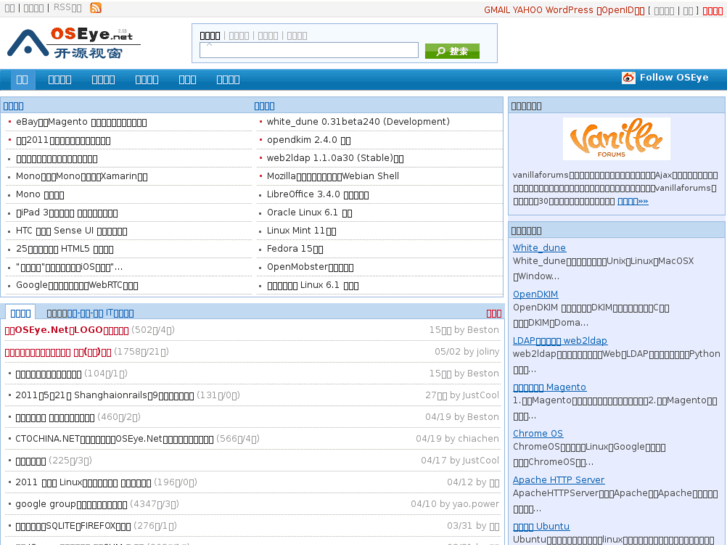Image resolution: width=727 pixels, height=545 pixels.
Task: Open Shanghaionrails 2011 forum topic
Action: (x=104, y=395)
